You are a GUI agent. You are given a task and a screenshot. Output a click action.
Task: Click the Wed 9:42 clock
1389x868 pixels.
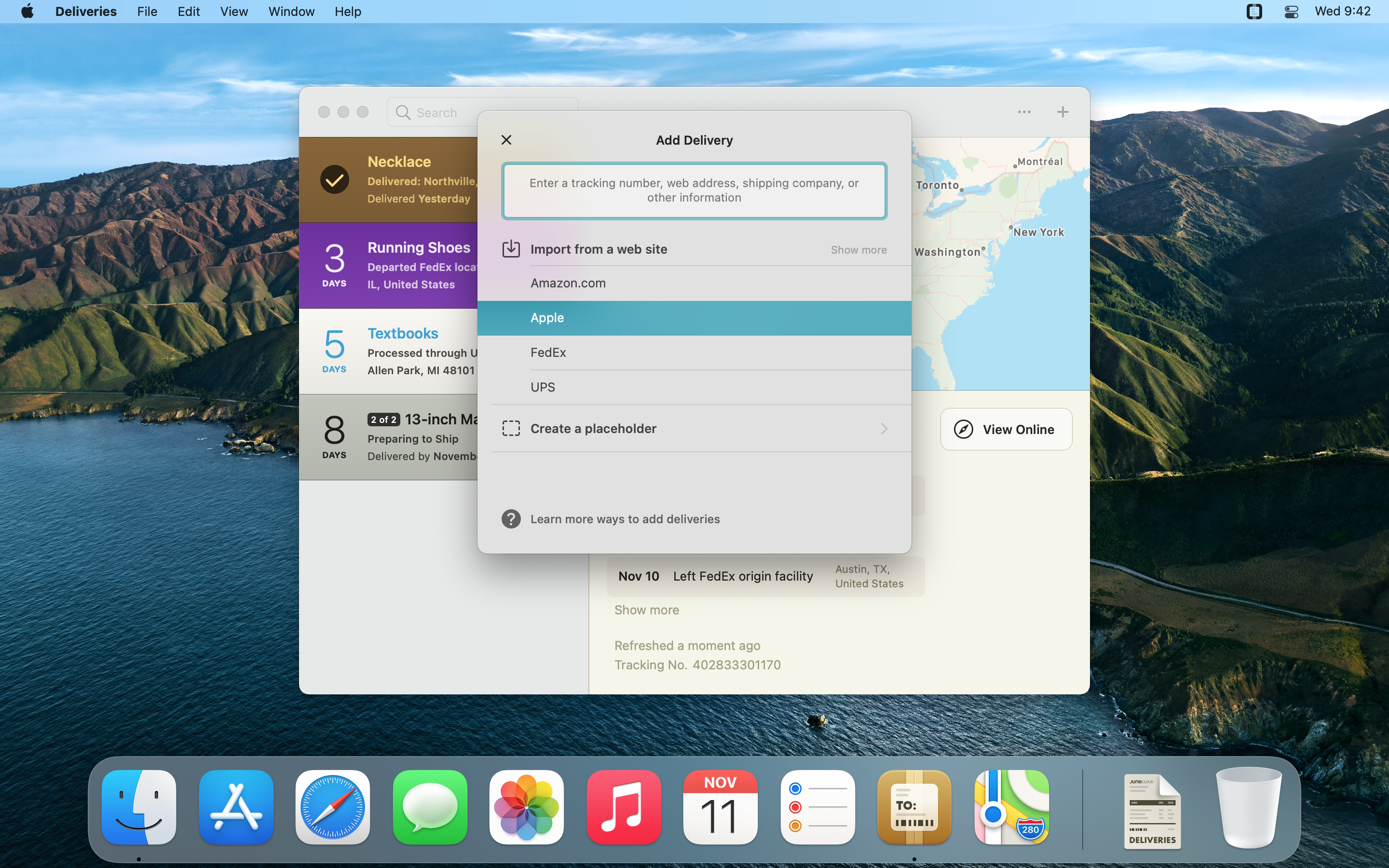(x=1343, y=12)
